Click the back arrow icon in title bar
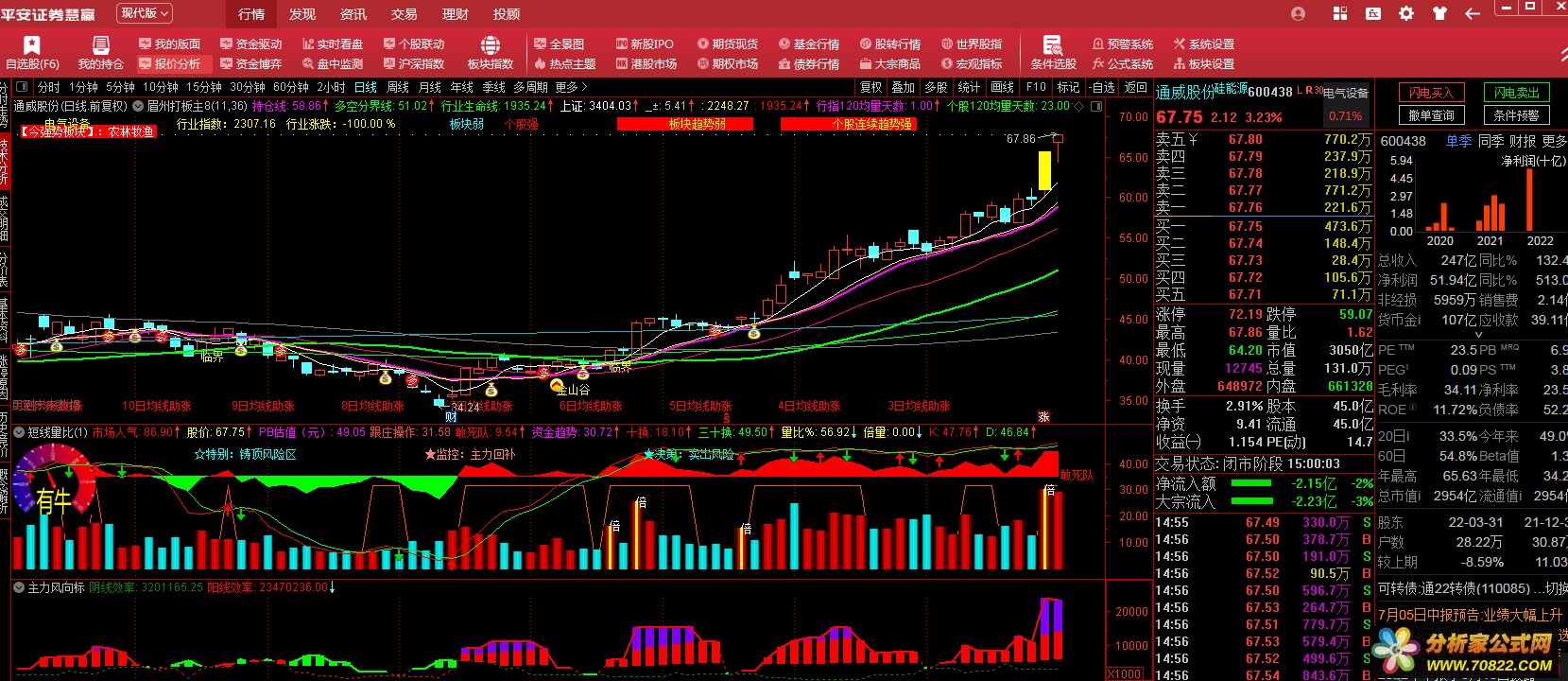This screenshot has height=681, width=1568. [x=1472, y=13]
